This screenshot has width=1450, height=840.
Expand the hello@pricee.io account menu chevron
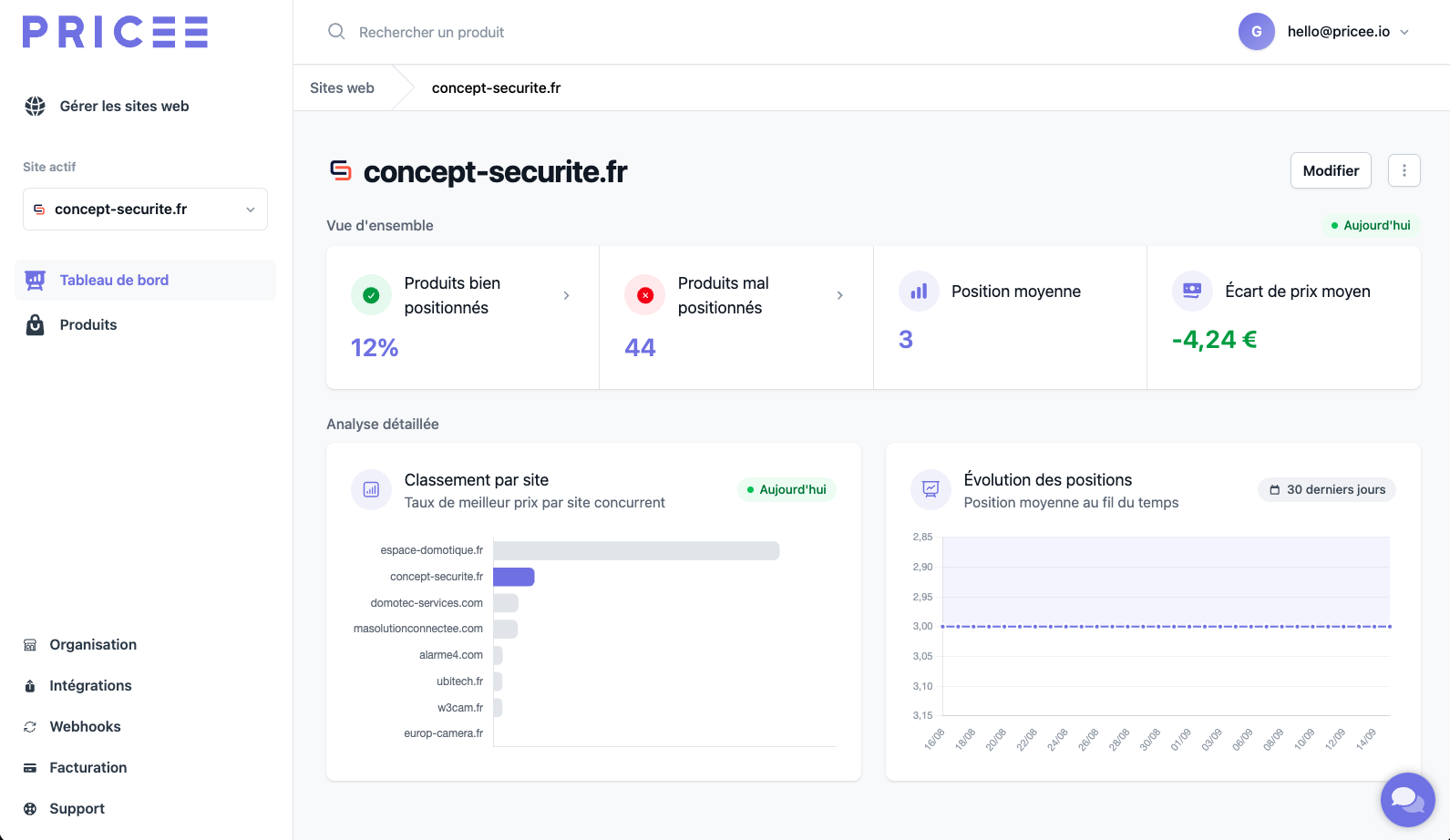1404,32
